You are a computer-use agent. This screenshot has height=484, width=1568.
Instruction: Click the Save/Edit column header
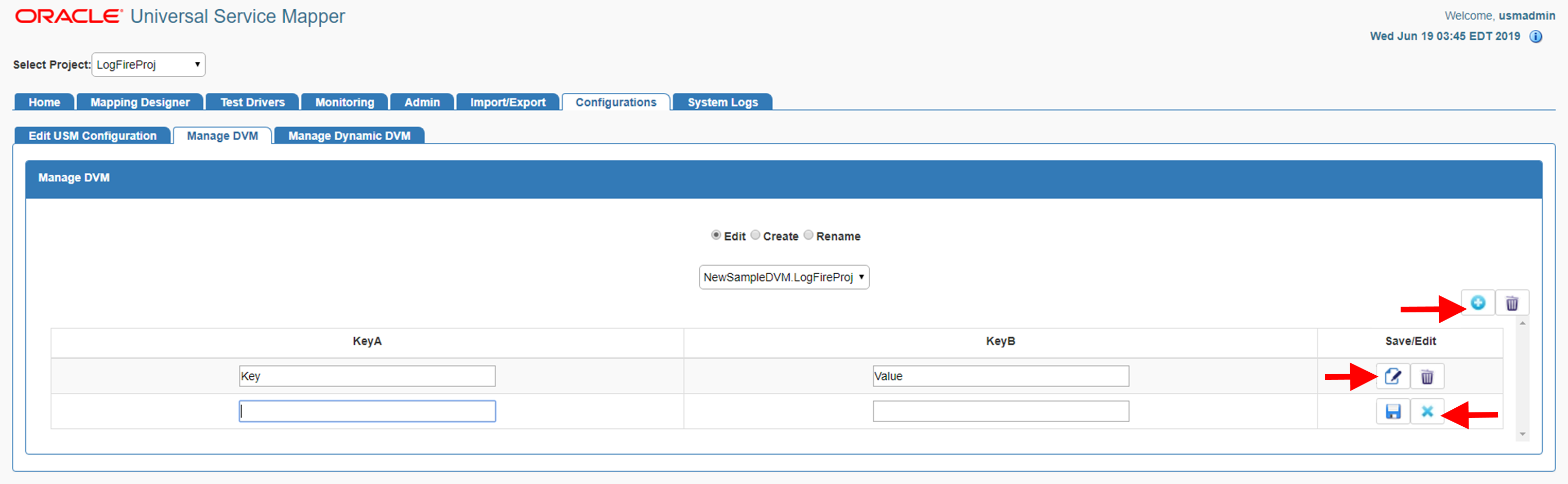click(x=1410, y=341)
